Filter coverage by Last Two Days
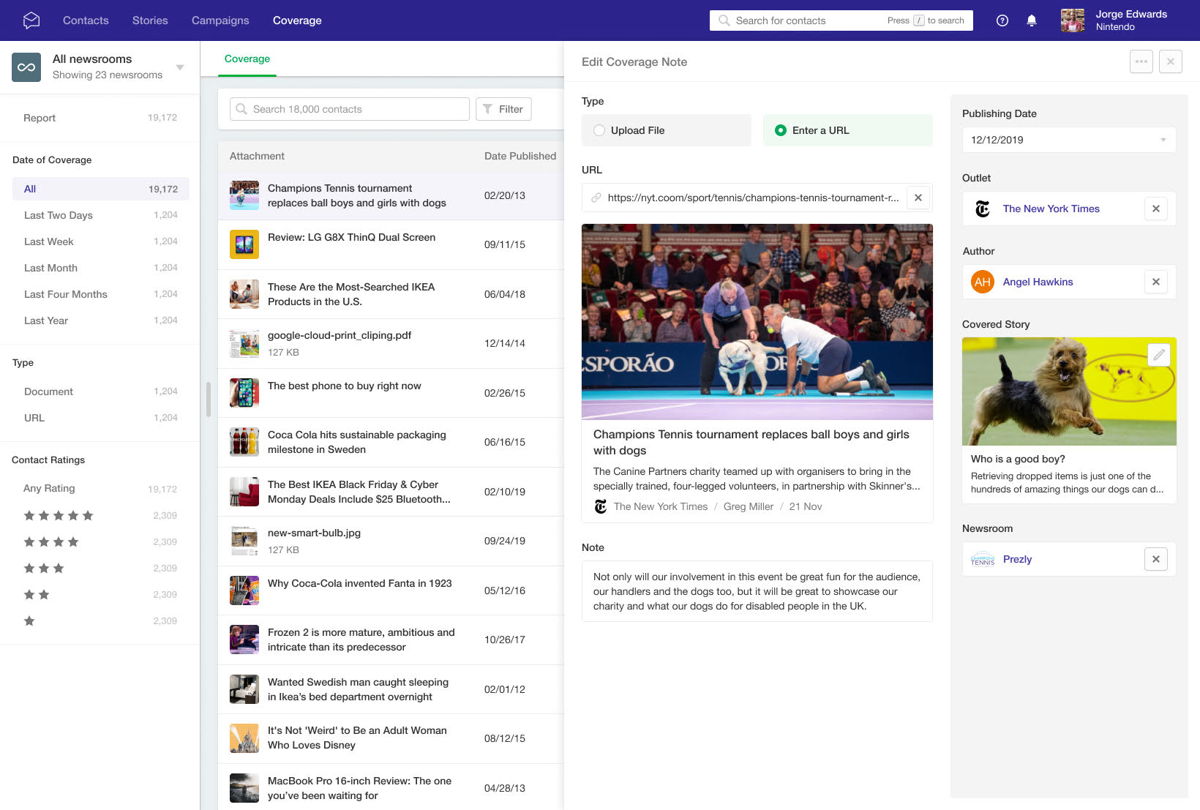This screenshot has width=1200, height=810. coord(100,215)
